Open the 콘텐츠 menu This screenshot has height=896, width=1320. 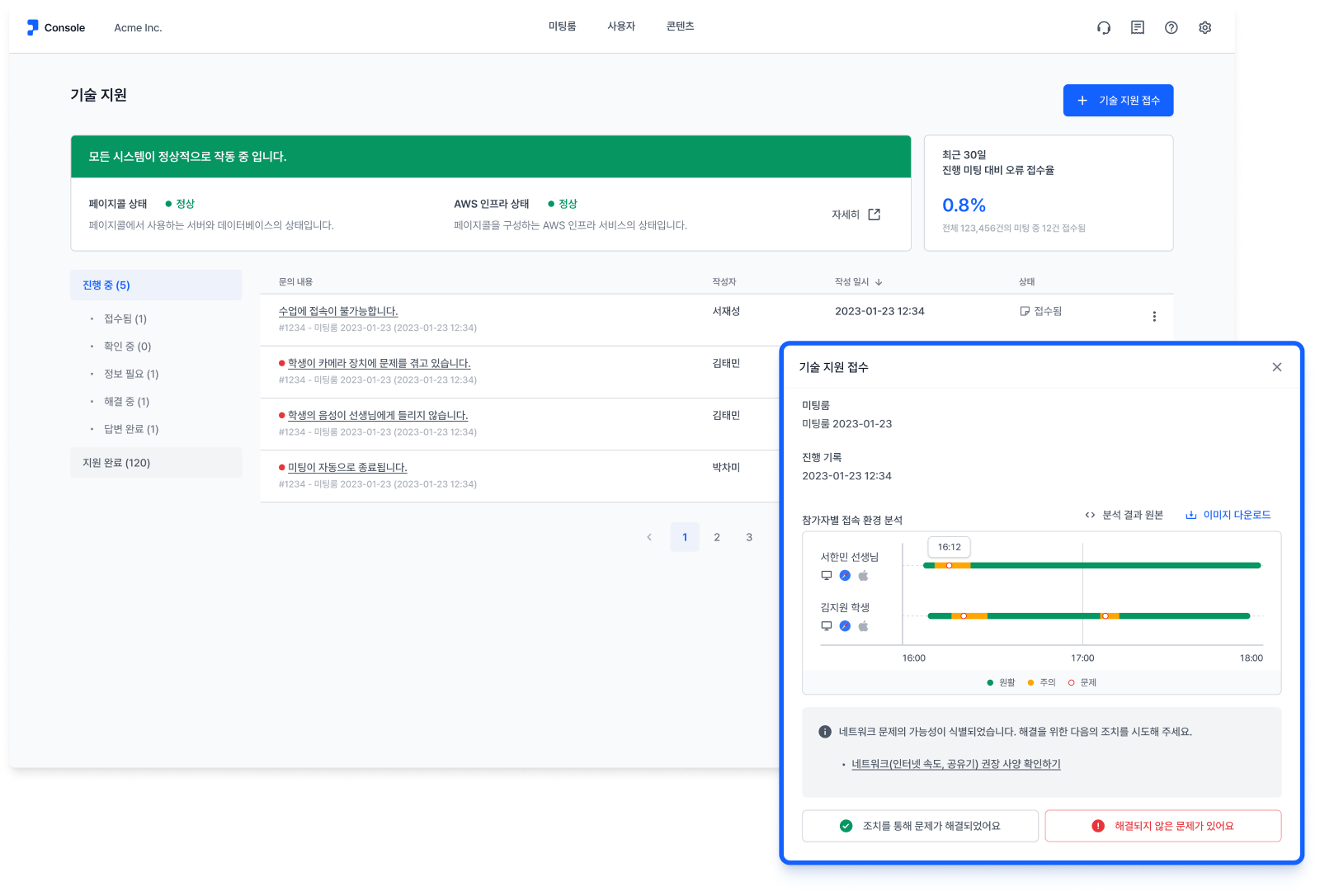(681, 26)
